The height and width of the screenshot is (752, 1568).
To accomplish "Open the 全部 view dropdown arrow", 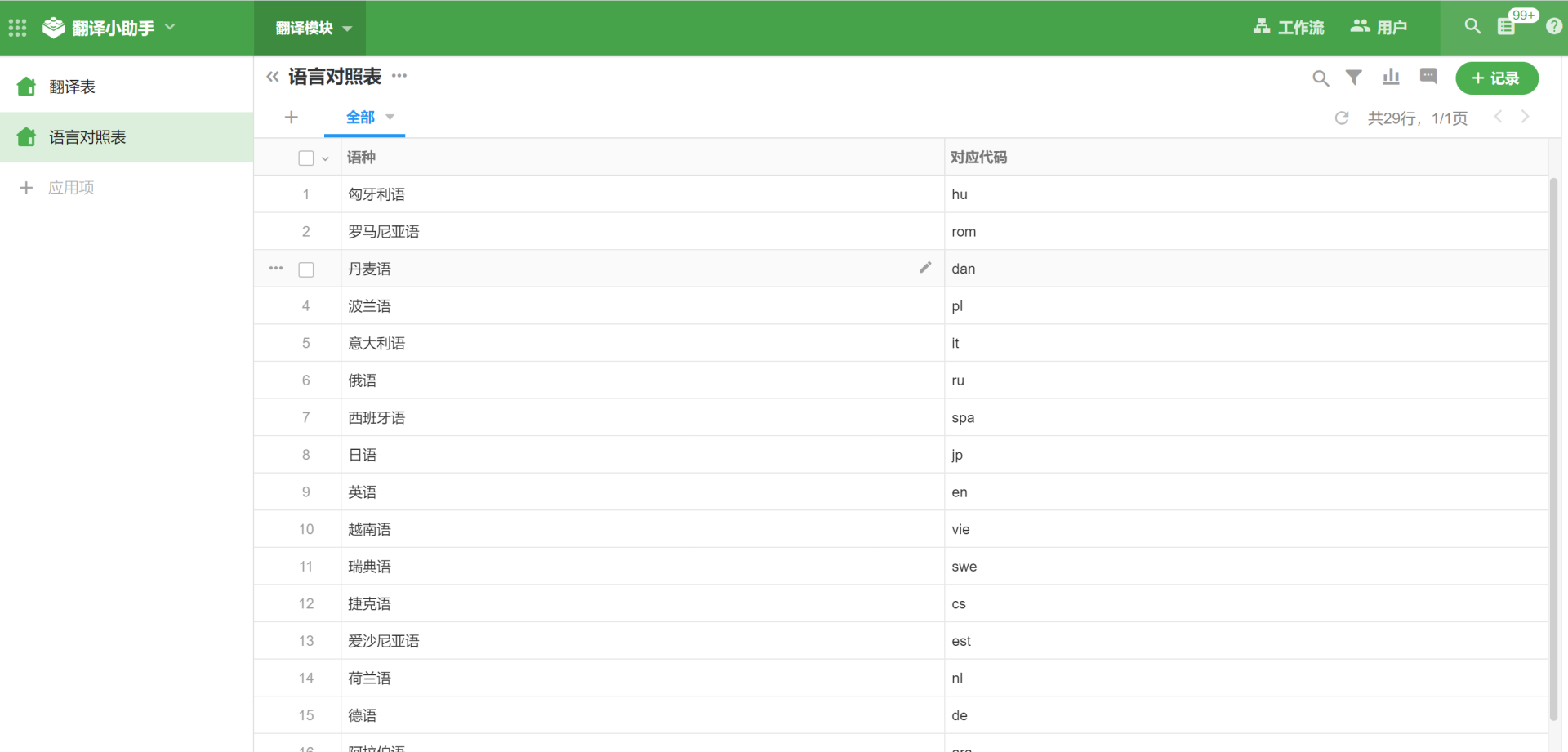I will tap(390, 117).
